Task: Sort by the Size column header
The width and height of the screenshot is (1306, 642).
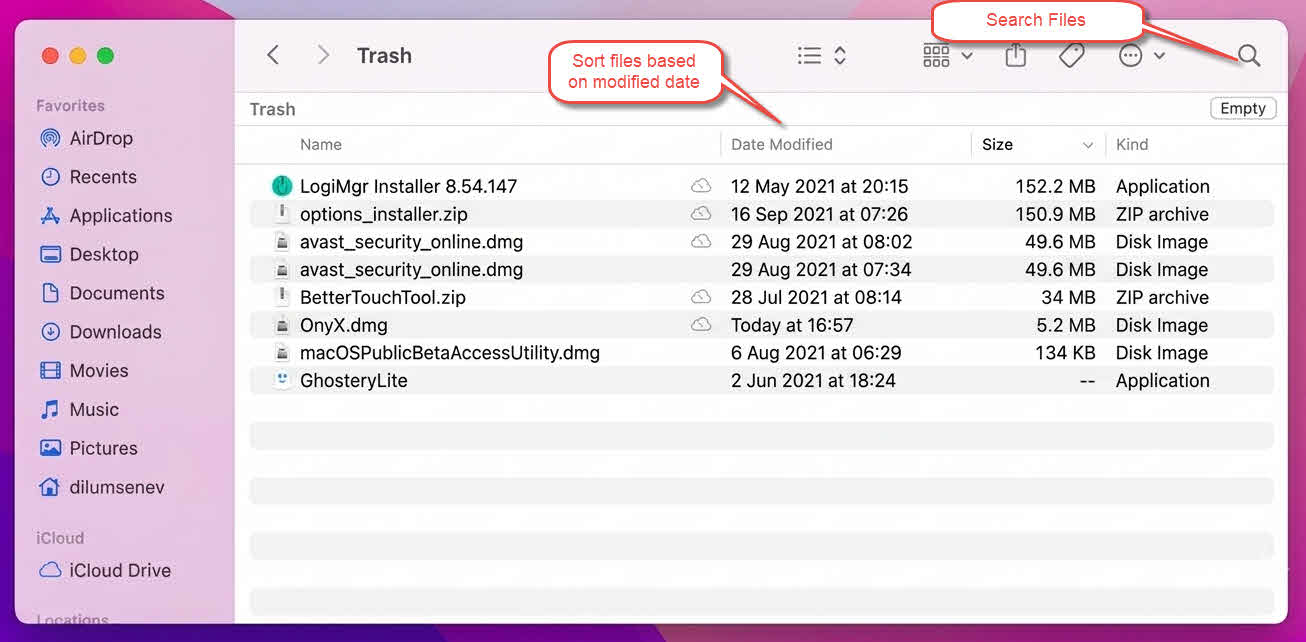Action: click(x=997, y=144)
